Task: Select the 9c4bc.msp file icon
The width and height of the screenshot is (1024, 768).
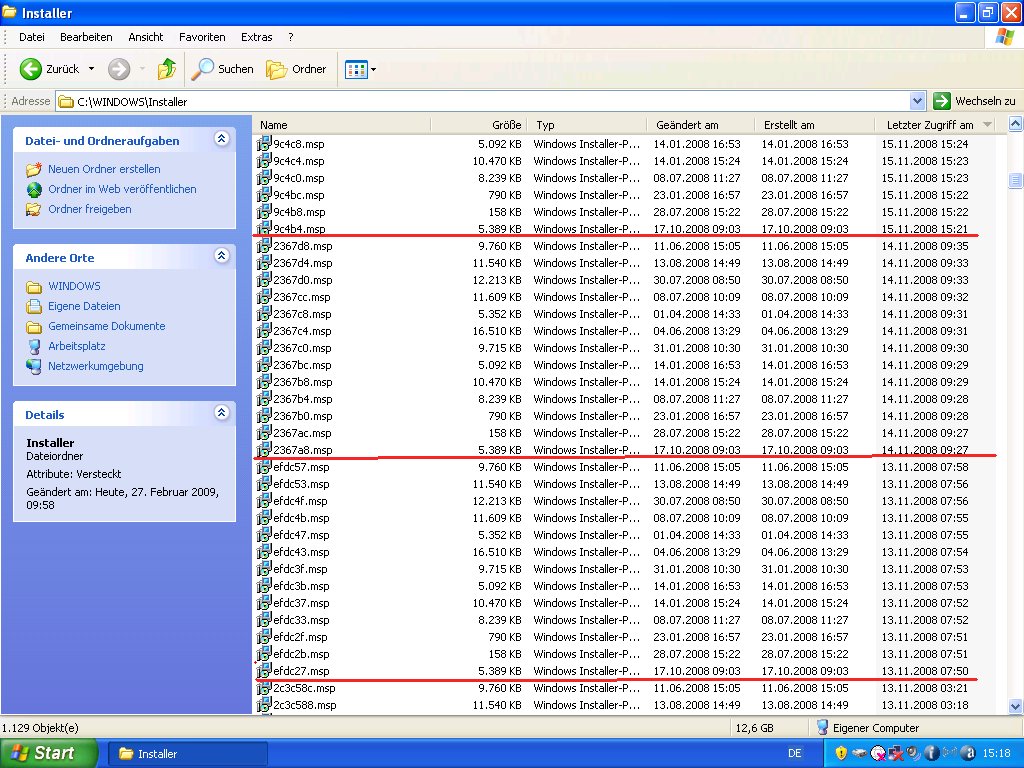Action: 264,195
